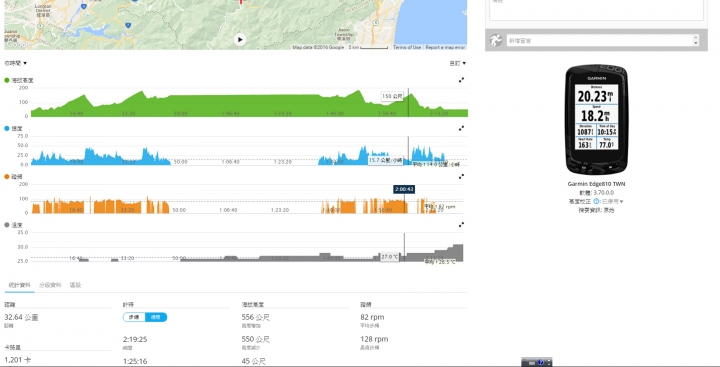Select the left pace option in toggle
This screenshot has width=720, height=367.
[x=134, y=317]
